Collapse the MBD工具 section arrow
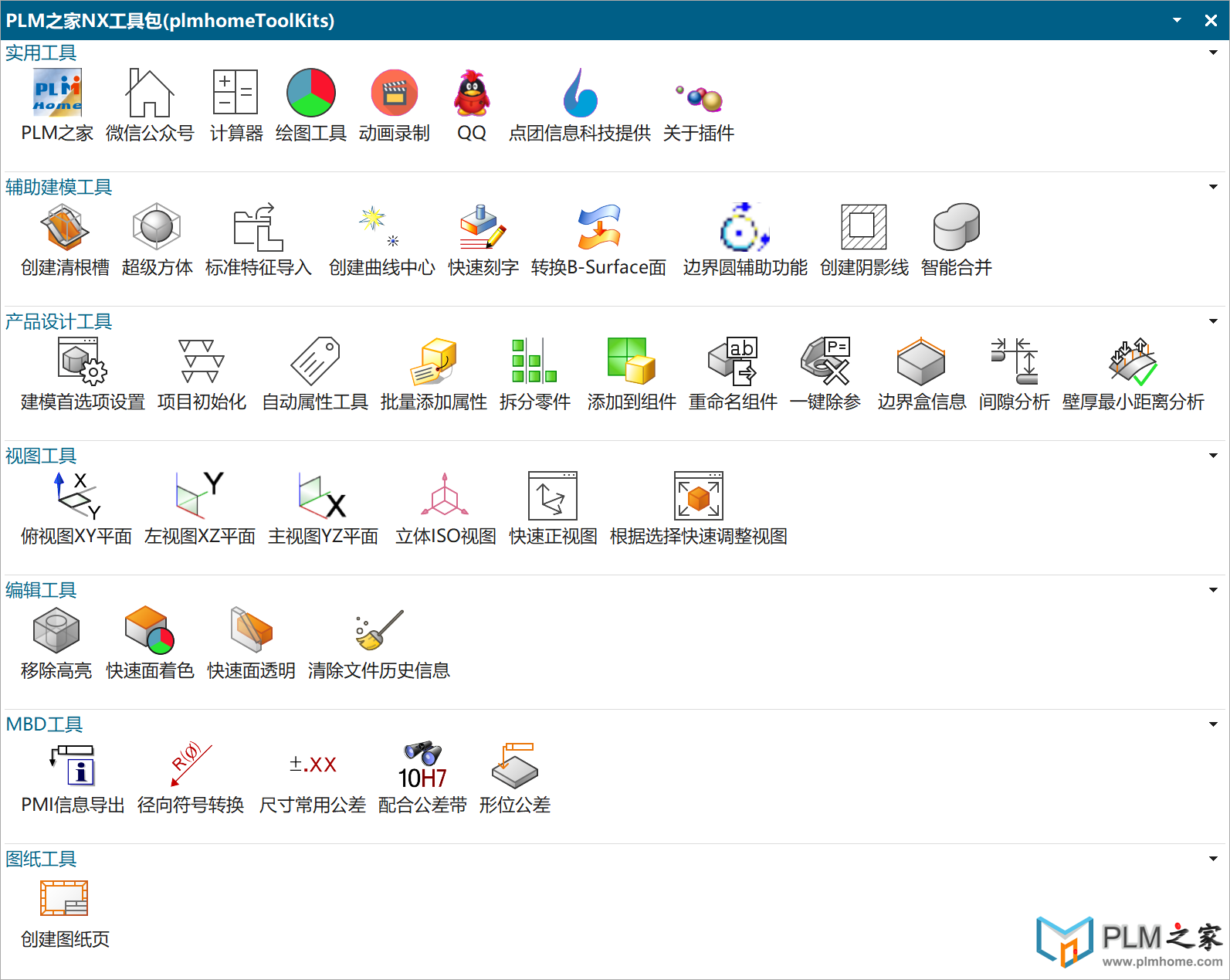 click(1213, 724)
